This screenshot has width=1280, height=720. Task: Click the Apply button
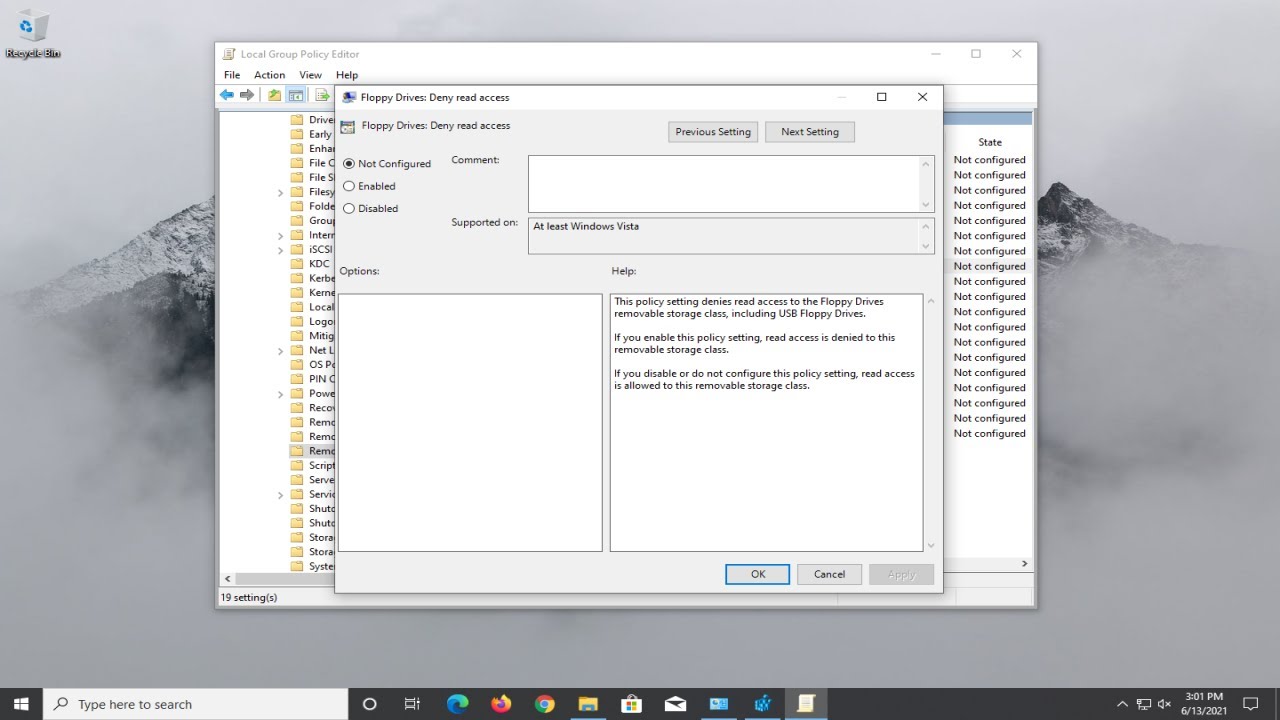(x=901, y=574)
